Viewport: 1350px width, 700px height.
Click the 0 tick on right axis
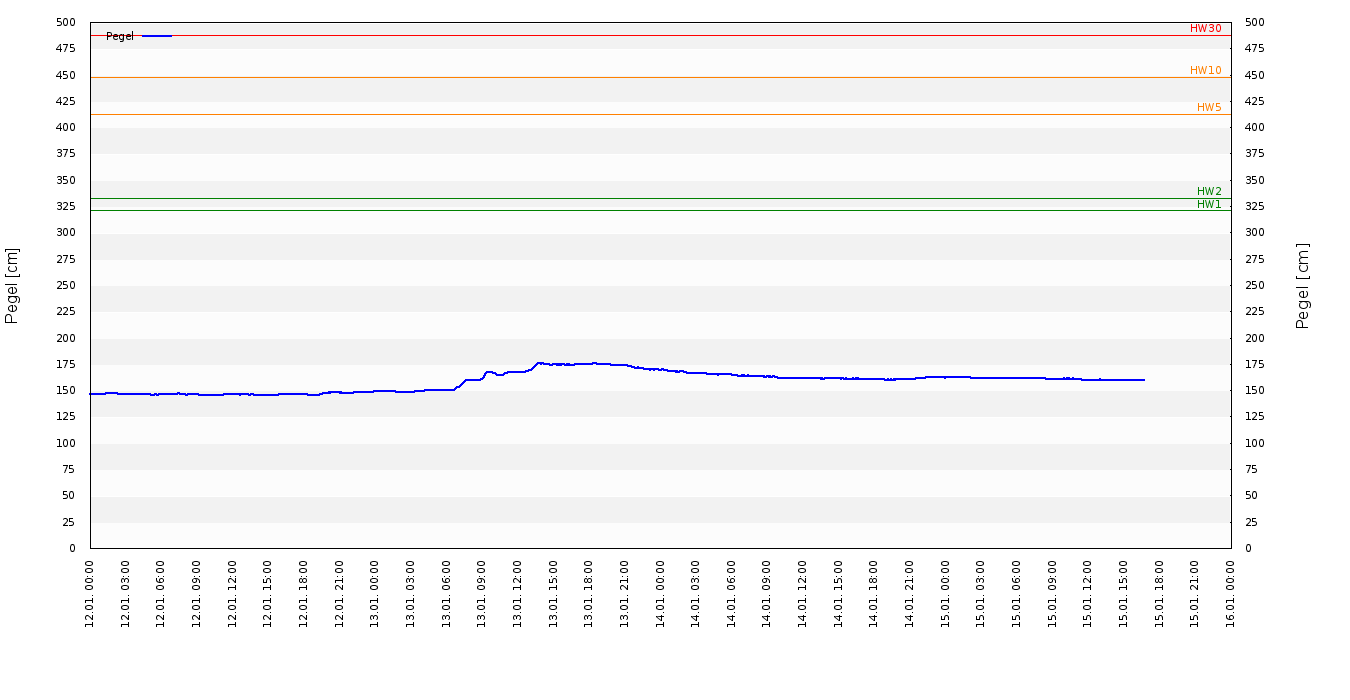coord(1248,549)
